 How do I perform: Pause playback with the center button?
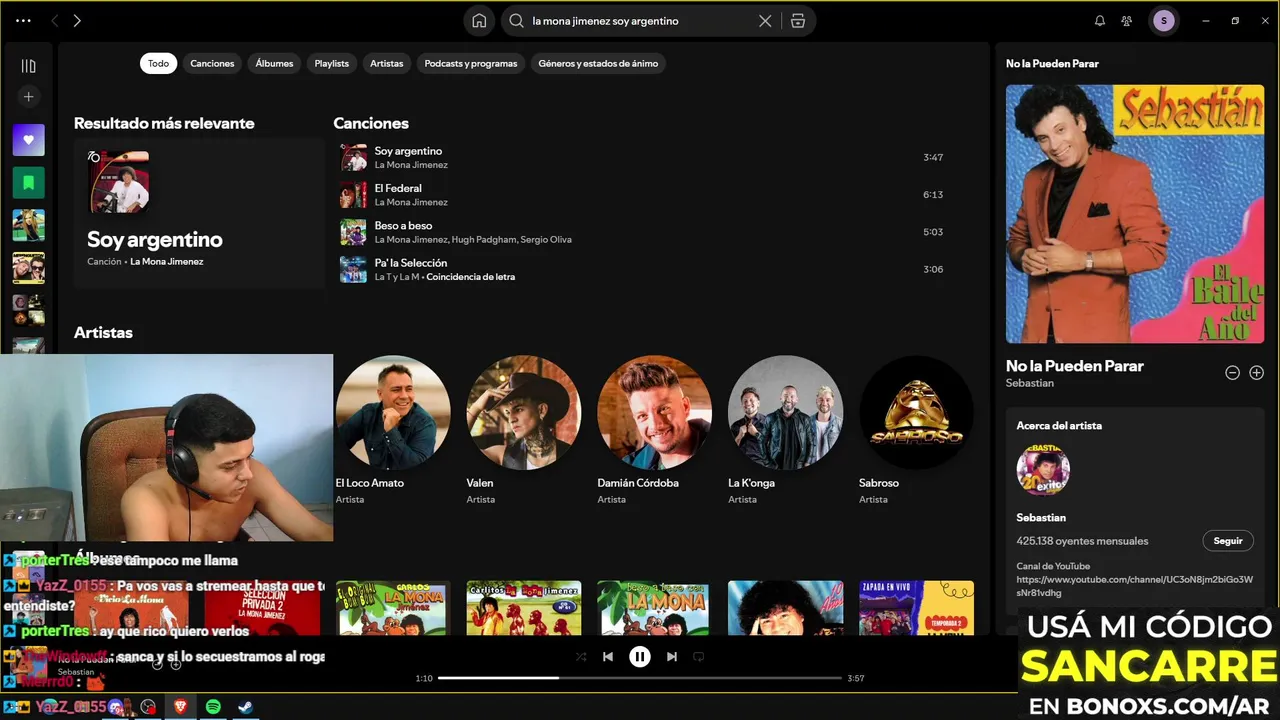pos(640,657)
